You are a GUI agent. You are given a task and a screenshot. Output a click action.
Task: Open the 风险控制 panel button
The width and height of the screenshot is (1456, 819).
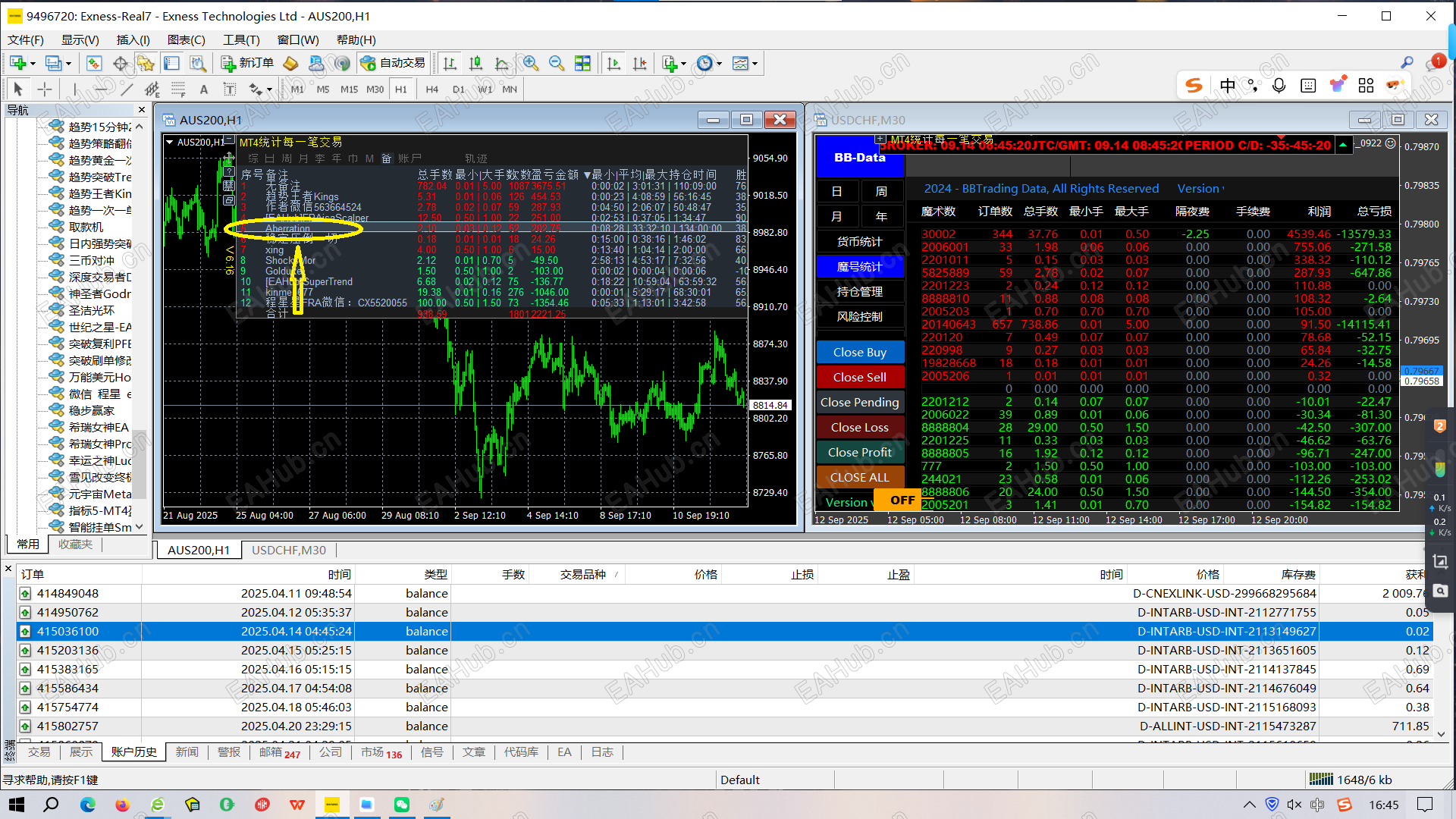860,317
